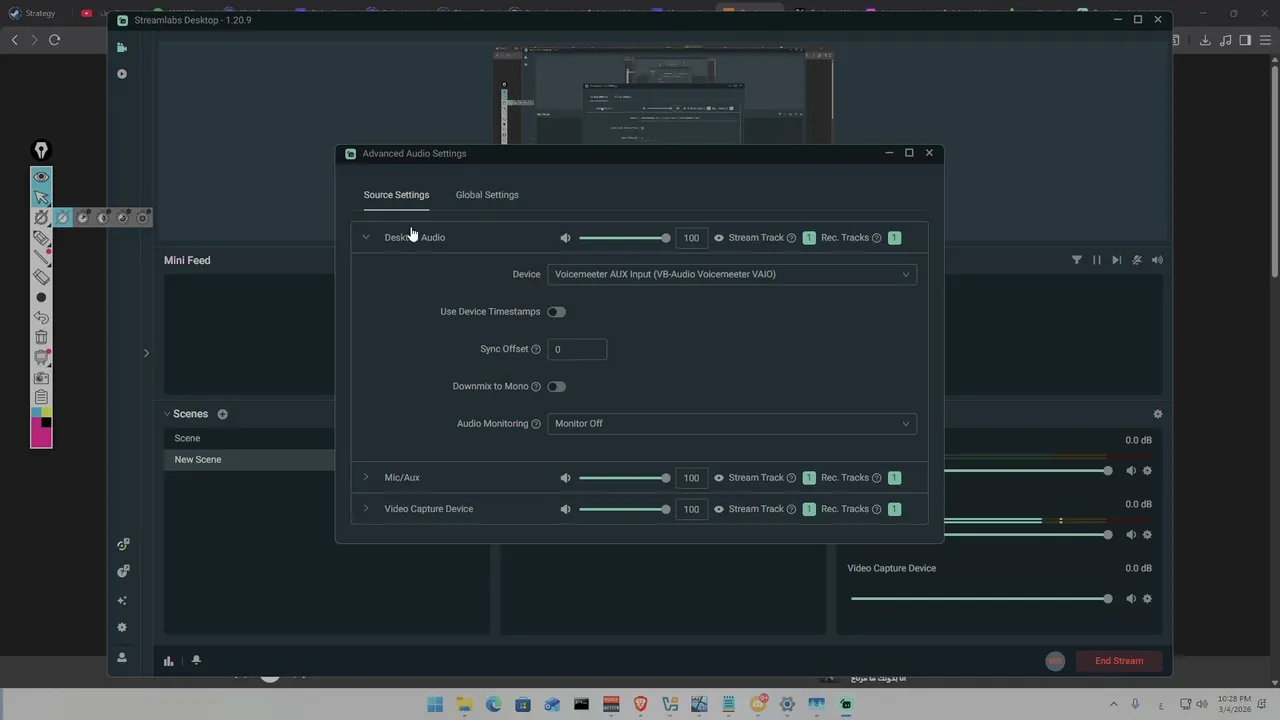The image size is (1280, 720).
Task: Toggle Mic/Aux Stream Track 1 box
Action: click(x=809, y=478)
